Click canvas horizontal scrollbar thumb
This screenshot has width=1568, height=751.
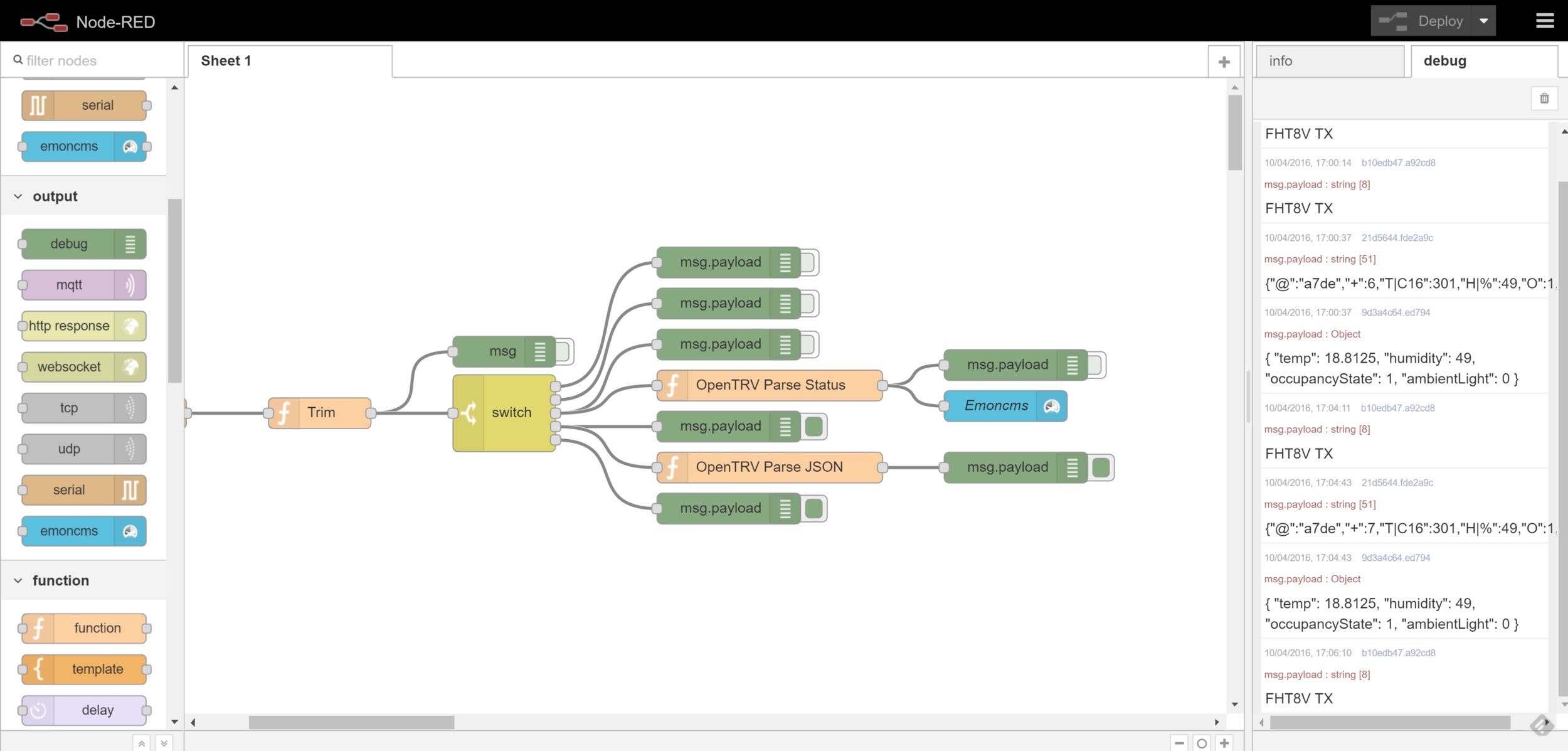351,723
